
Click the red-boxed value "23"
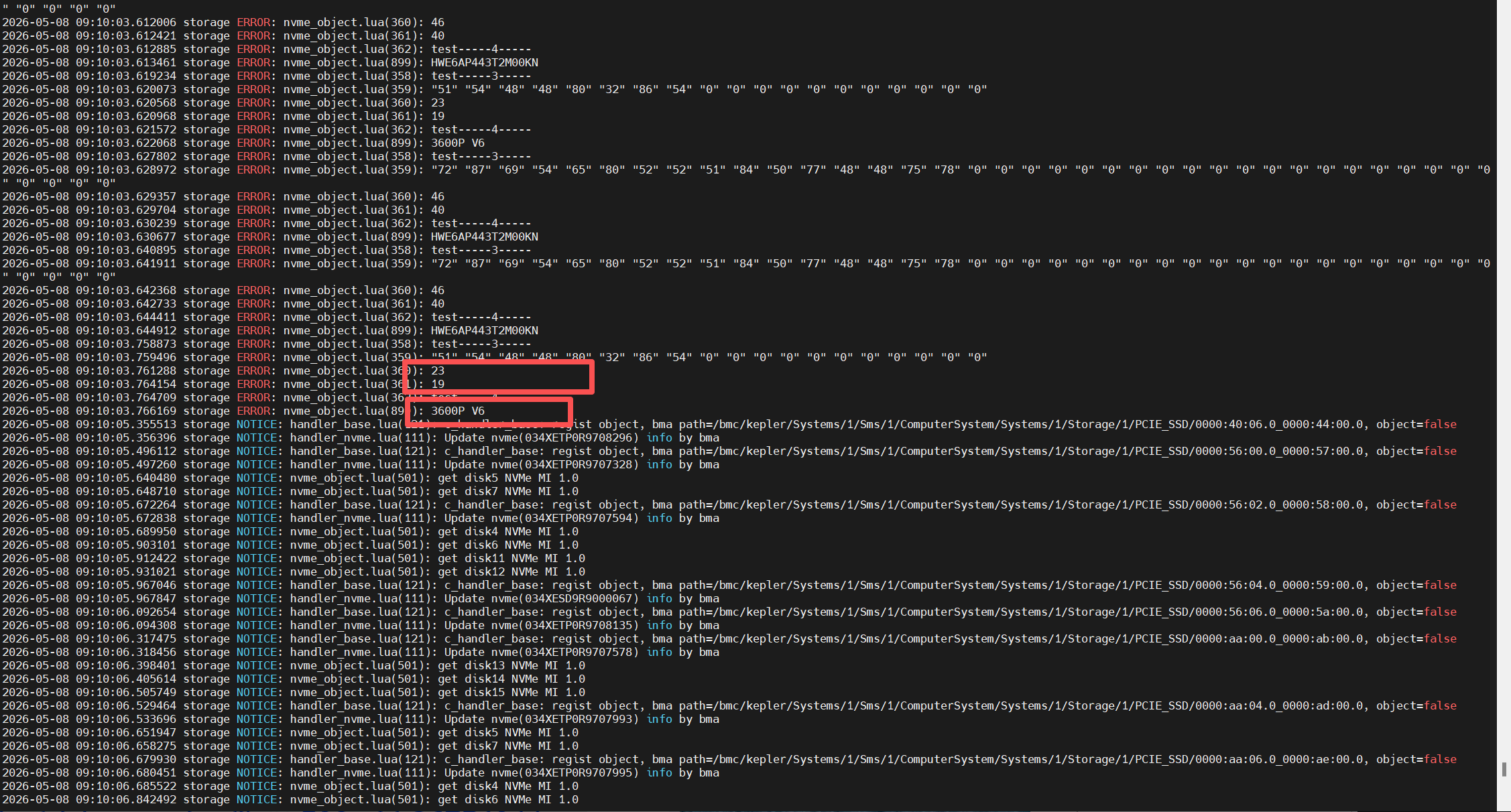coord(438,370)
